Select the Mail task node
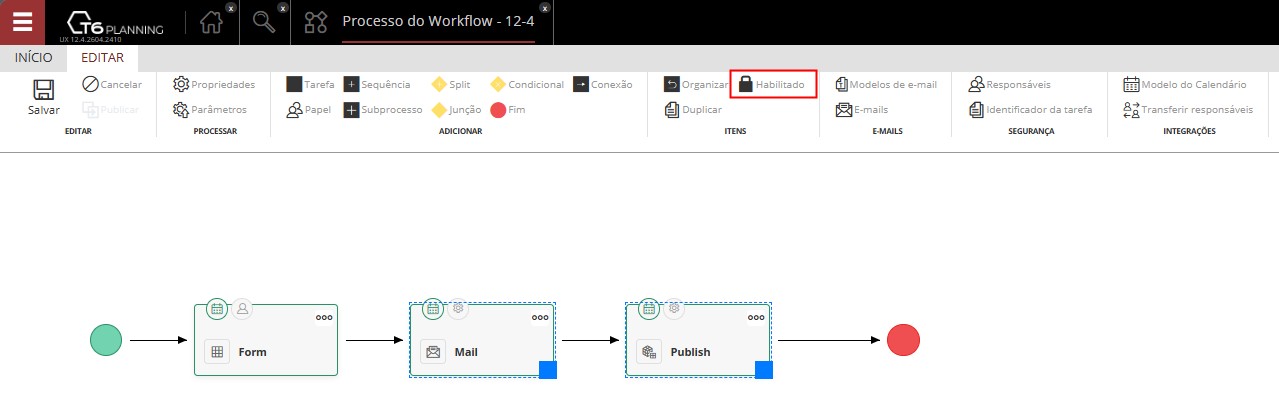The height and width of the screenshot is (414, 1279). pyautogui.click(x=482, y=340)
